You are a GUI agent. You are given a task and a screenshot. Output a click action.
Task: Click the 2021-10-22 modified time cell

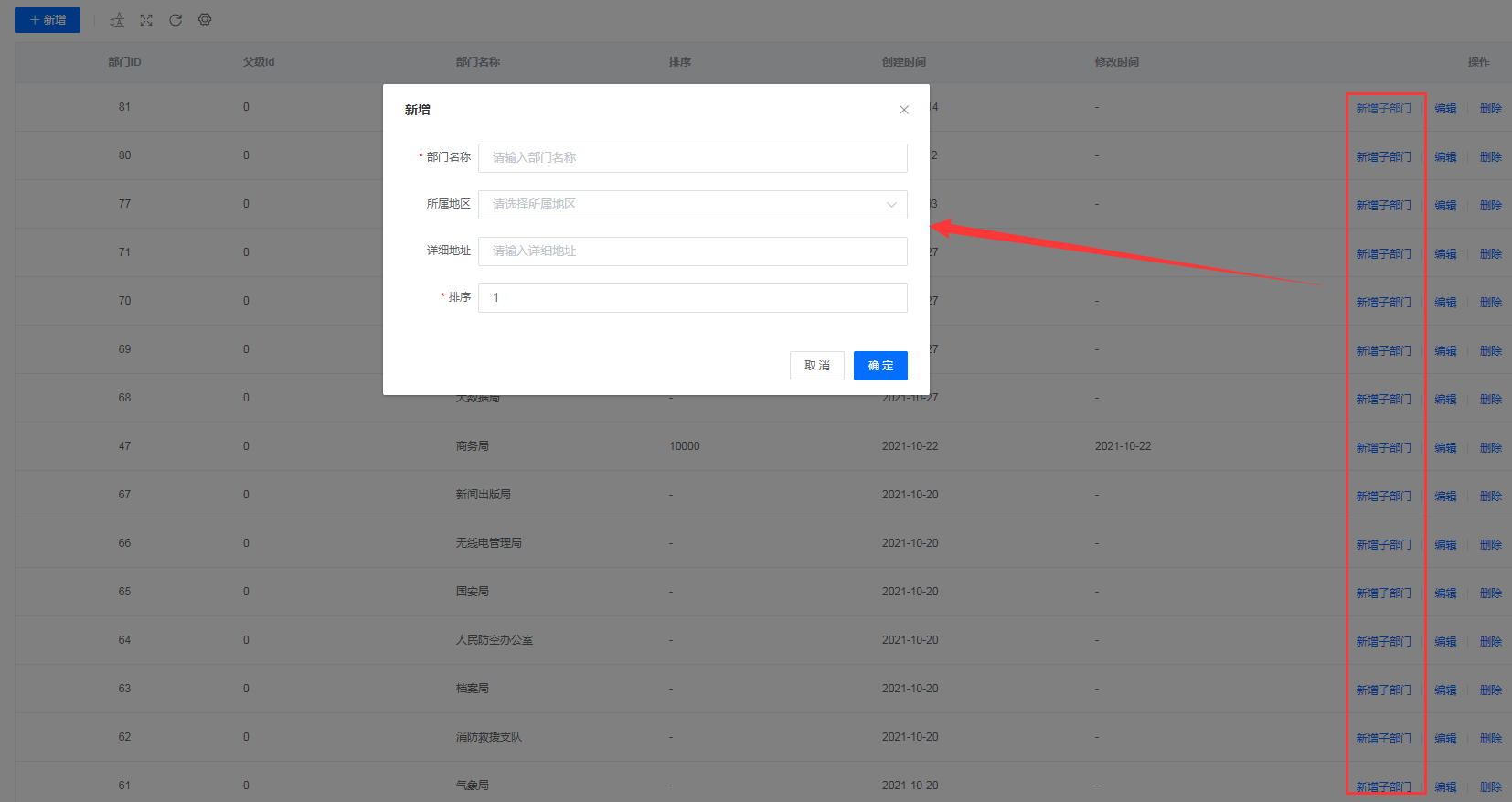1123,446
